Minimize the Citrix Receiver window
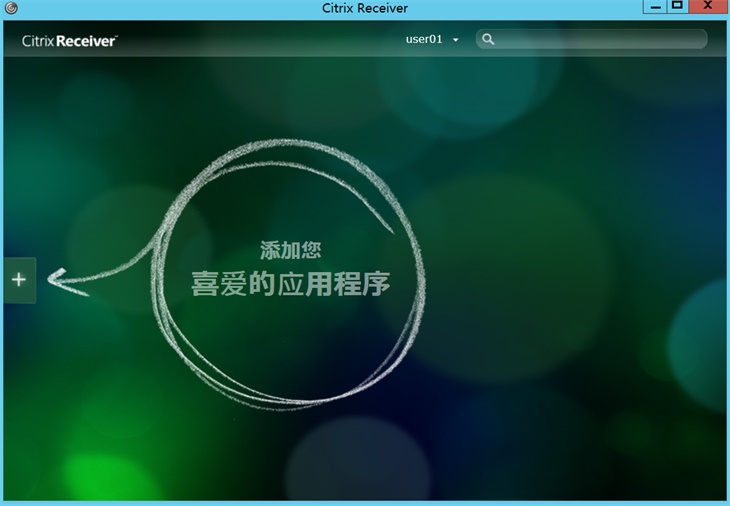 coord(655,7)
